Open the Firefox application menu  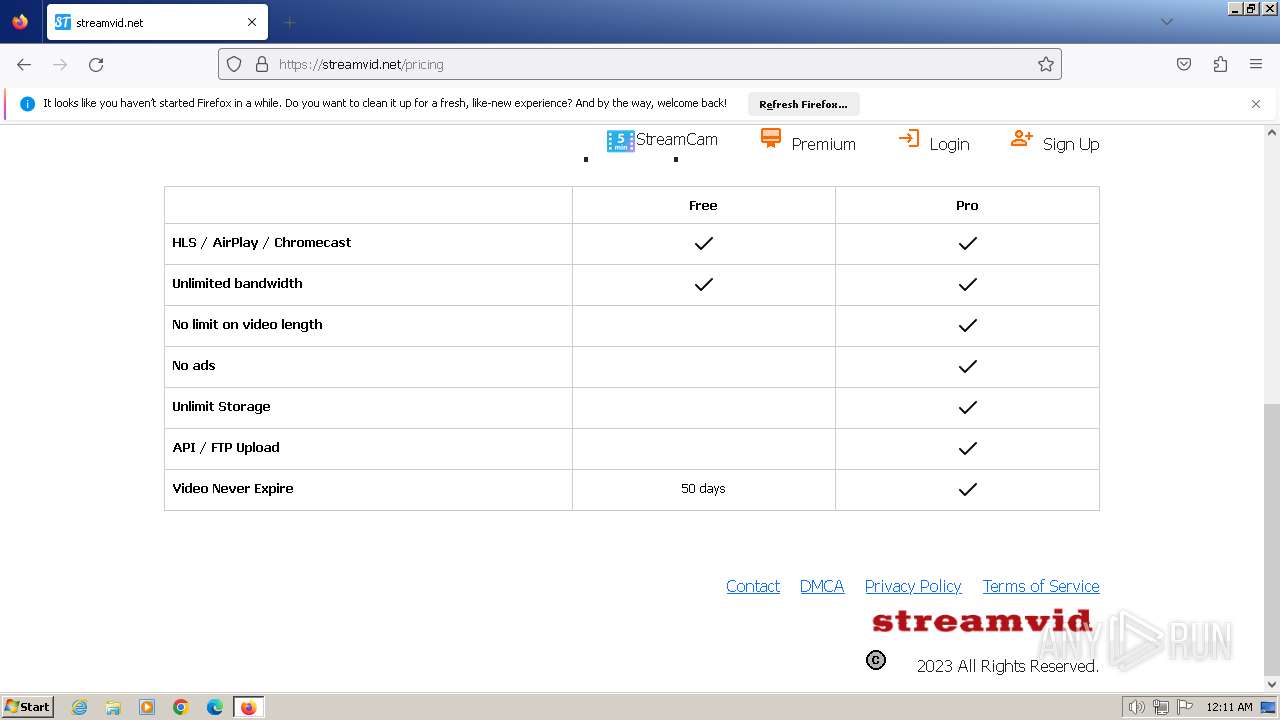[1256, 64]
